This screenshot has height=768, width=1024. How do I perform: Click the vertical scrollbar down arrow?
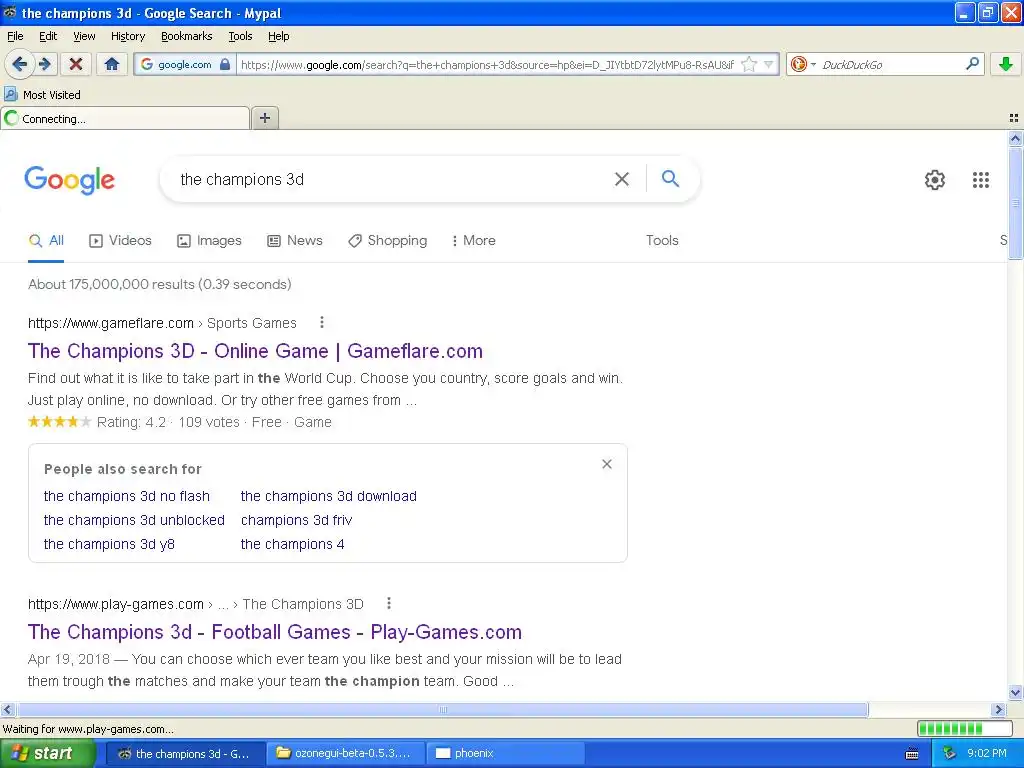[1015, 693]
